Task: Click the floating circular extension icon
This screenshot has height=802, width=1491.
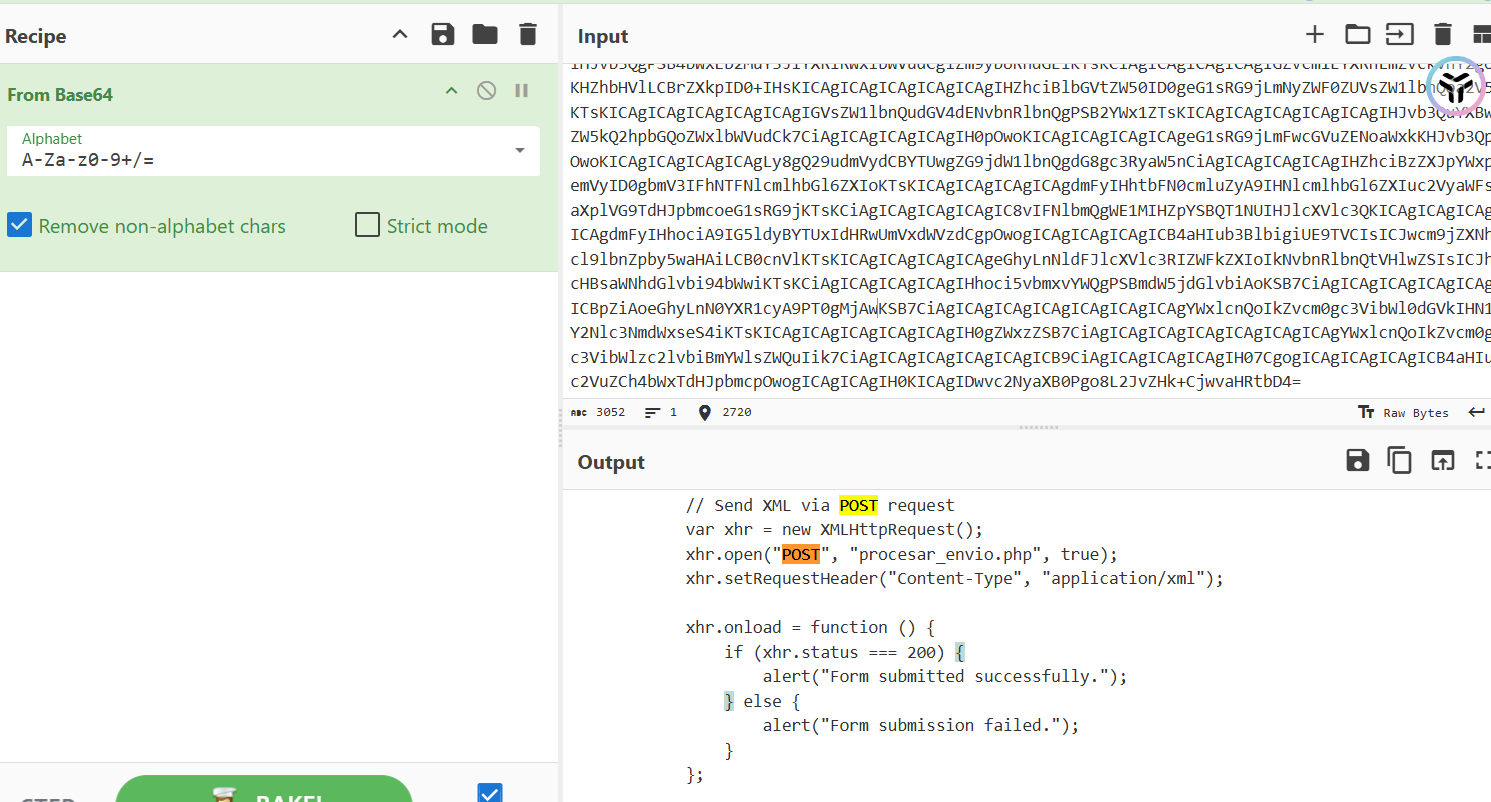Action: [1456, 86]
